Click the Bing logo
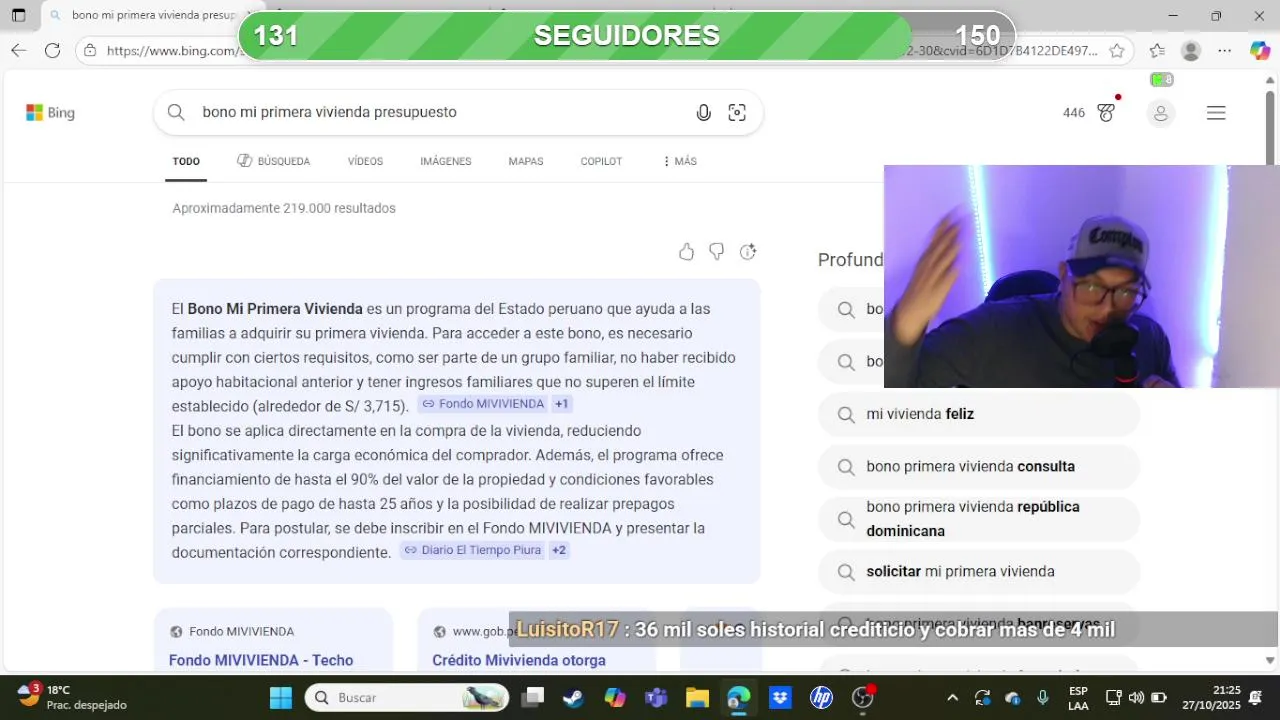Image resolution: width=1280 pixels, height=720 pixels. pyautogui.click(x=50, y=113)
